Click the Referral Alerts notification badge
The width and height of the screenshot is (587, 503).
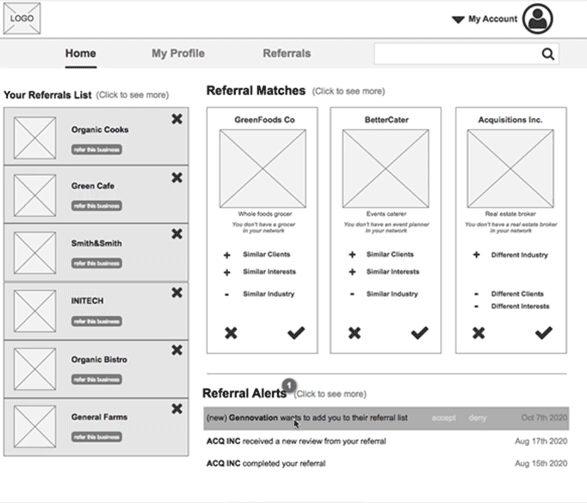click(x=289, y=385)
